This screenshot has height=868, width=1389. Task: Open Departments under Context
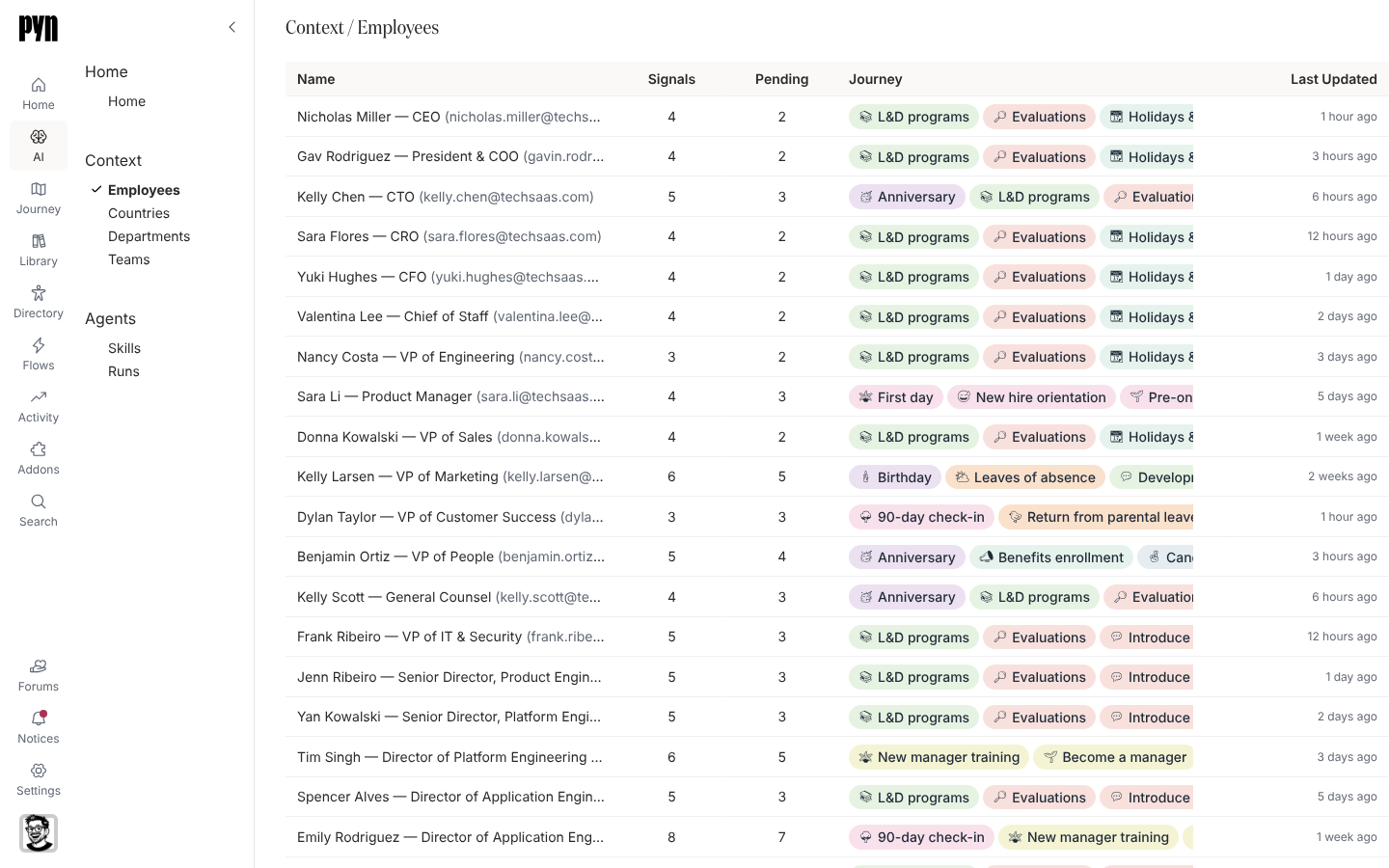pos(149,236)
